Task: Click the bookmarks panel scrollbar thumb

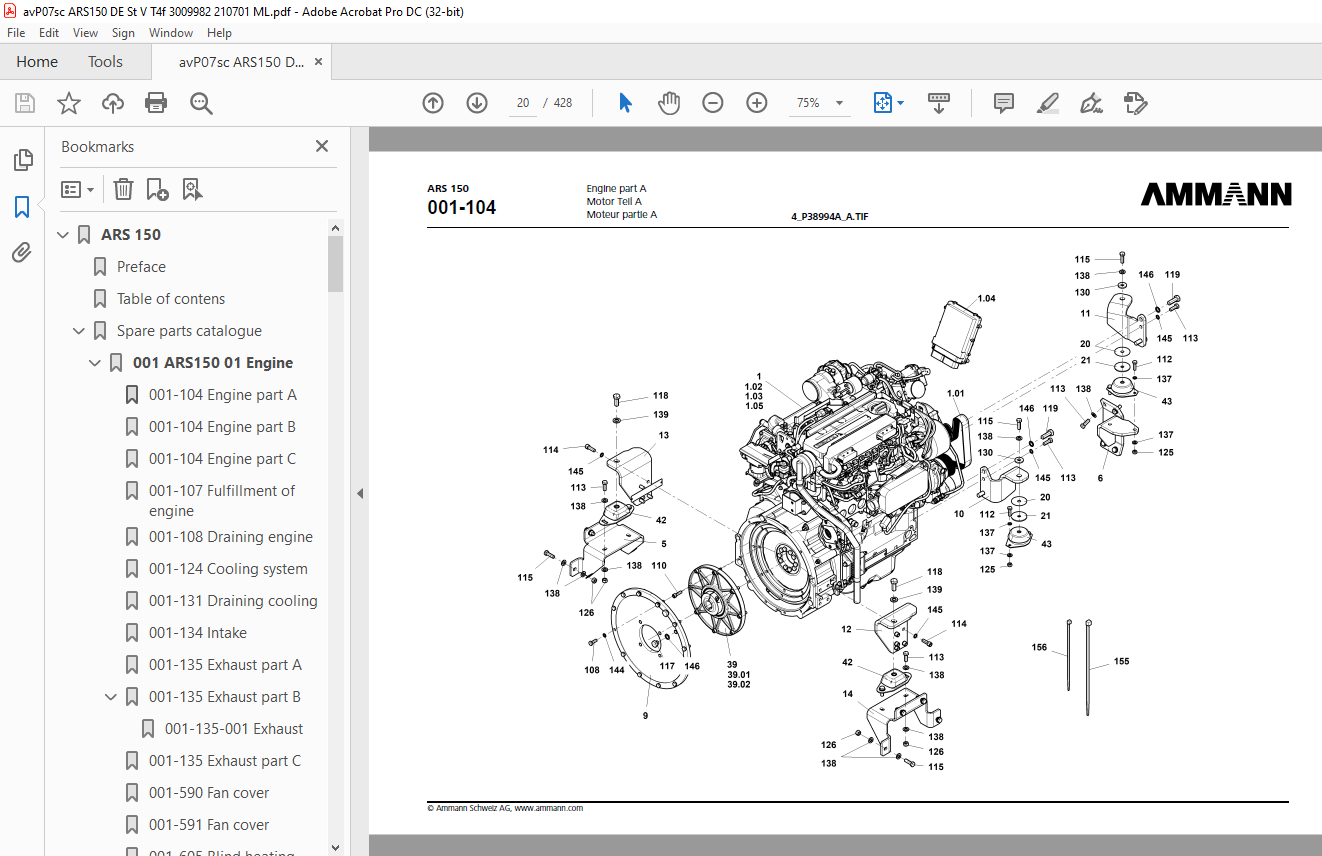Action: coord(336,263)
